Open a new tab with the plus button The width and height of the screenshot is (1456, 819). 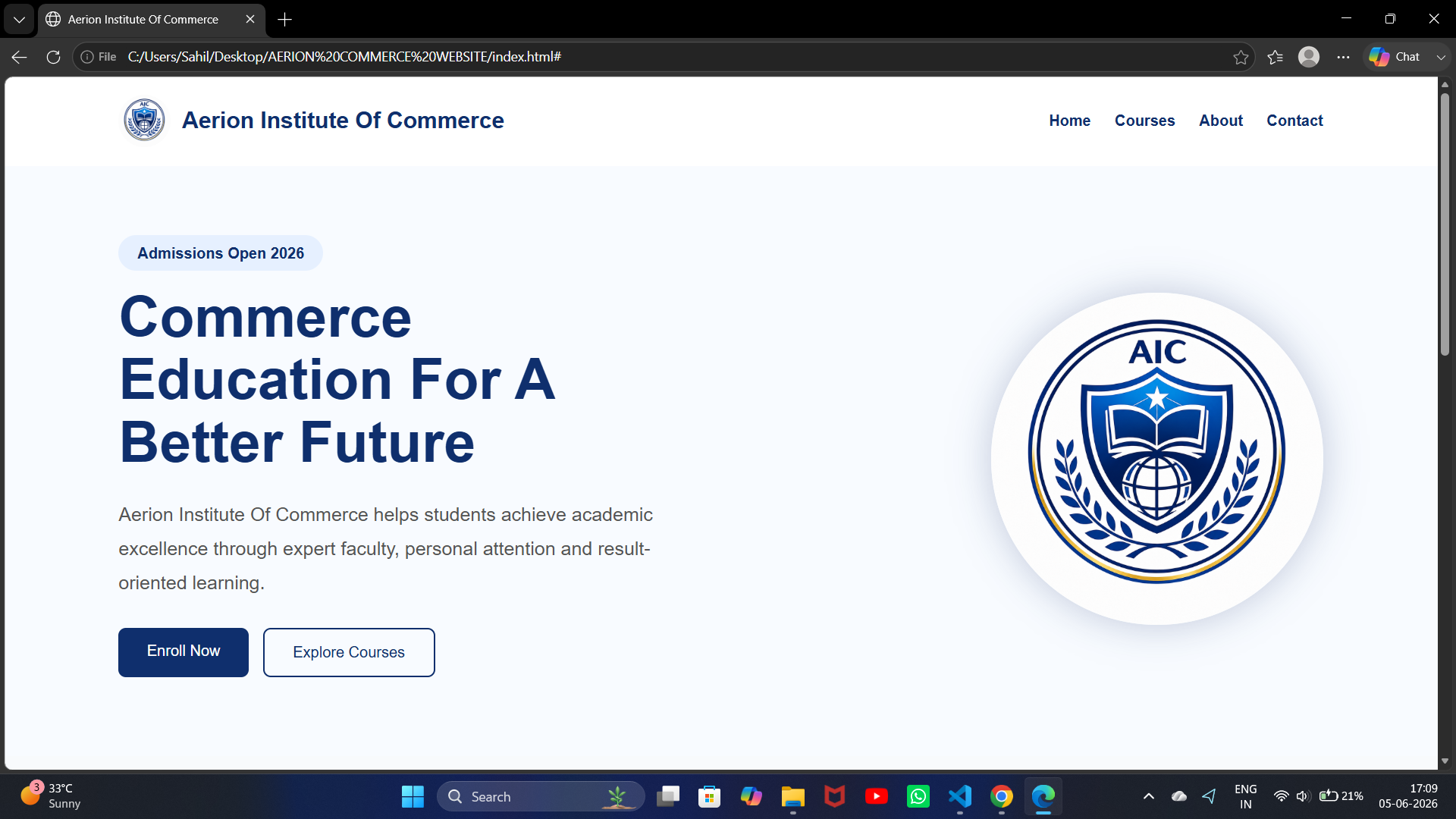[285, 20]
